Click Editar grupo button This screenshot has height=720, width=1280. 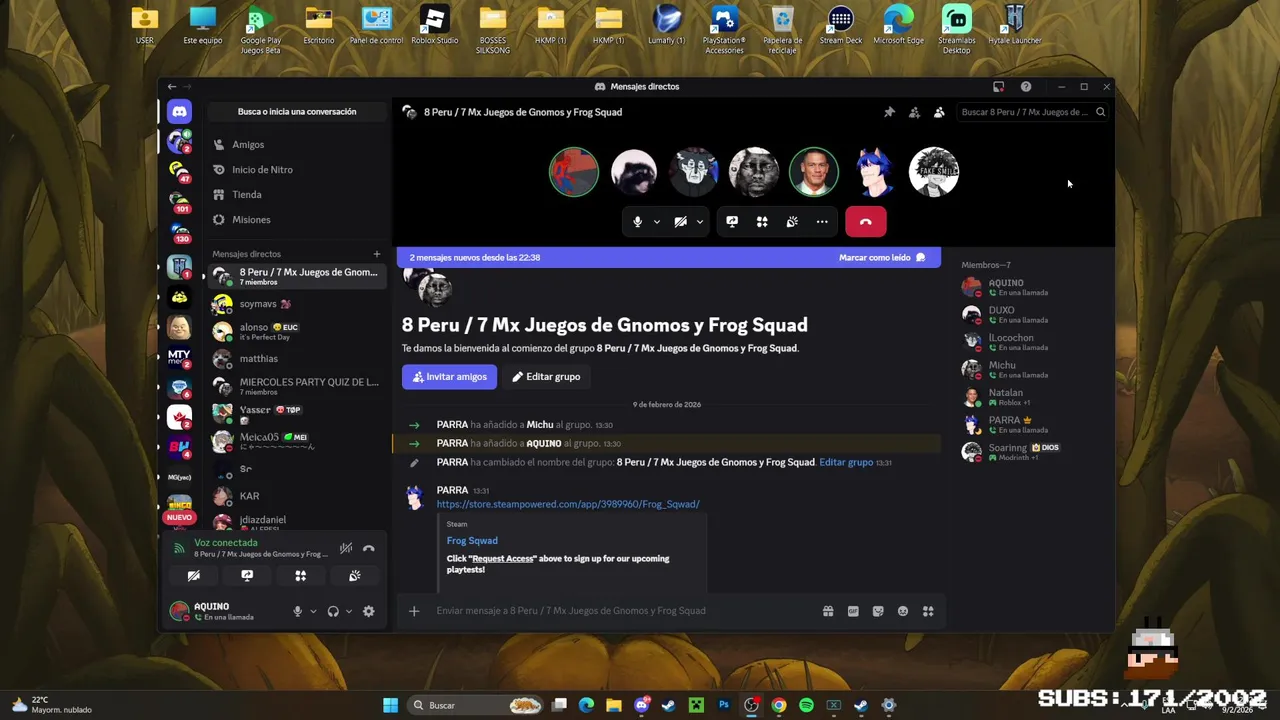pyautogui.click(x=546, y=377)
